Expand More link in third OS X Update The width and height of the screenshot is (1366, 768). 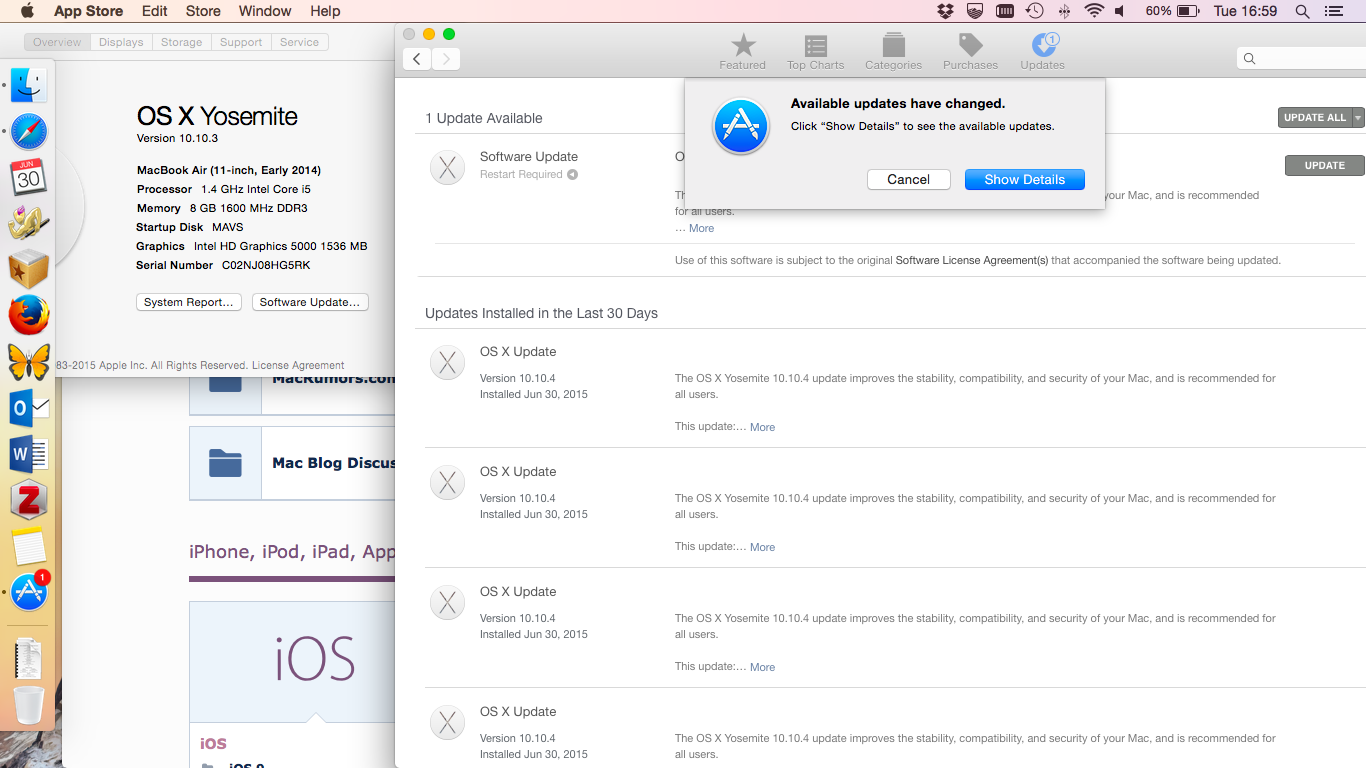tap(762, 667)
